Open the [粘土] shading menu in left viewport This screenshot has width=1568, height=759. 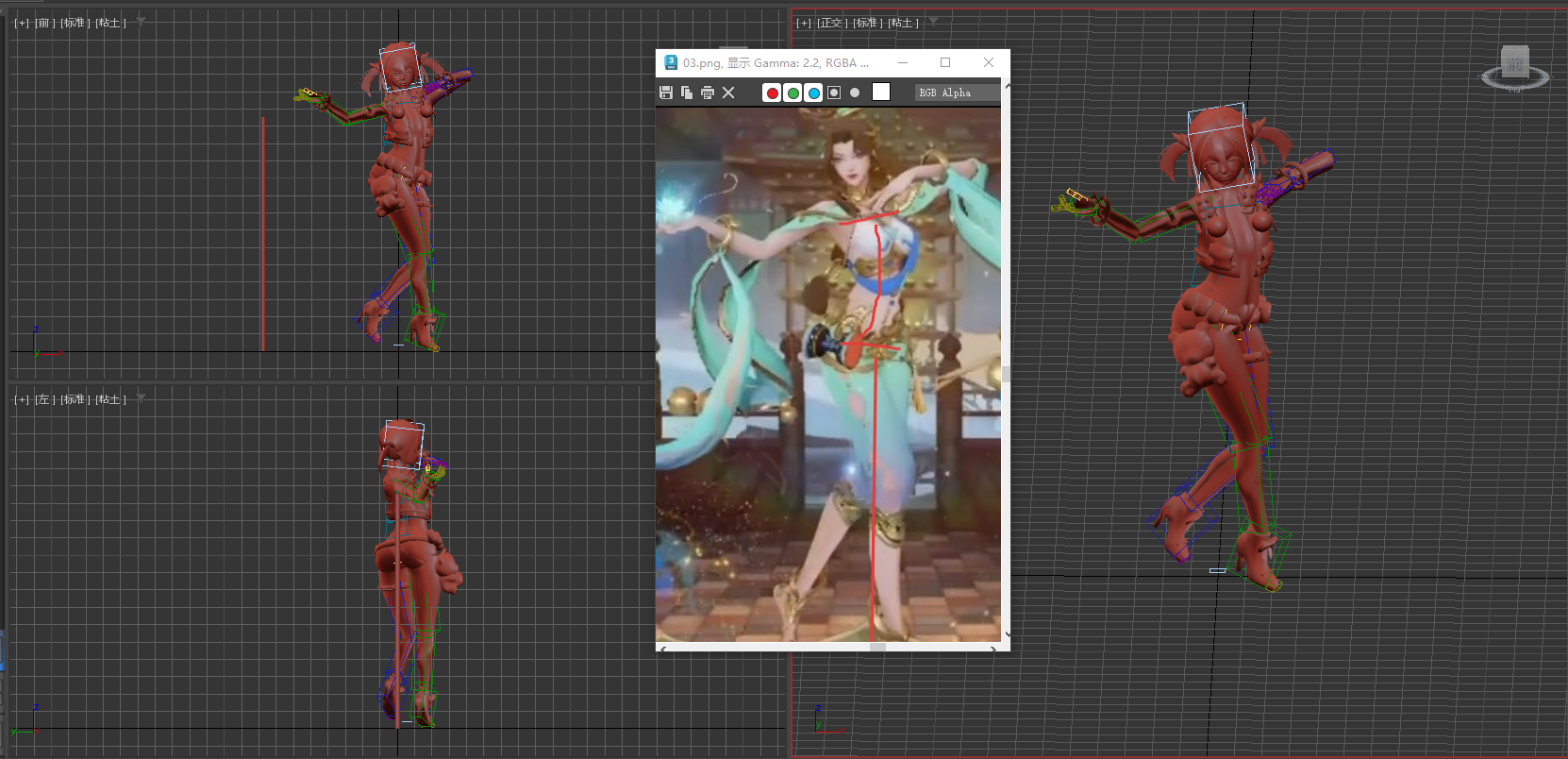110,399
